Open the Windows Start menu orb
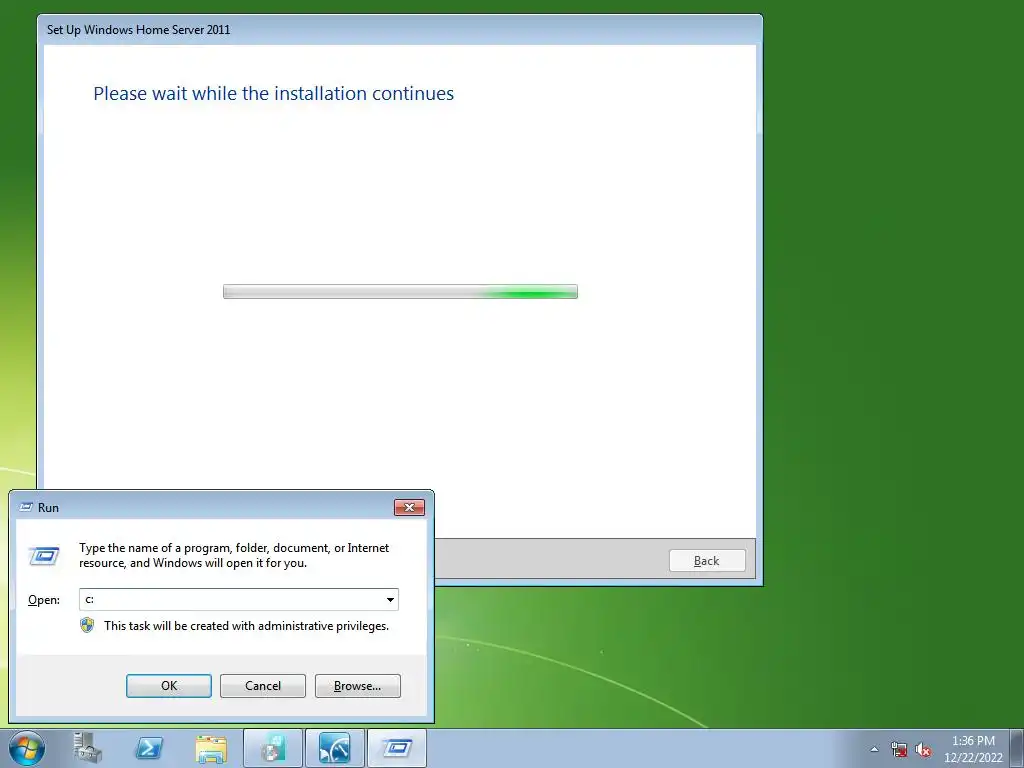Image resolution: width=1024 pixels, height=768 pixels. point(27,748)
